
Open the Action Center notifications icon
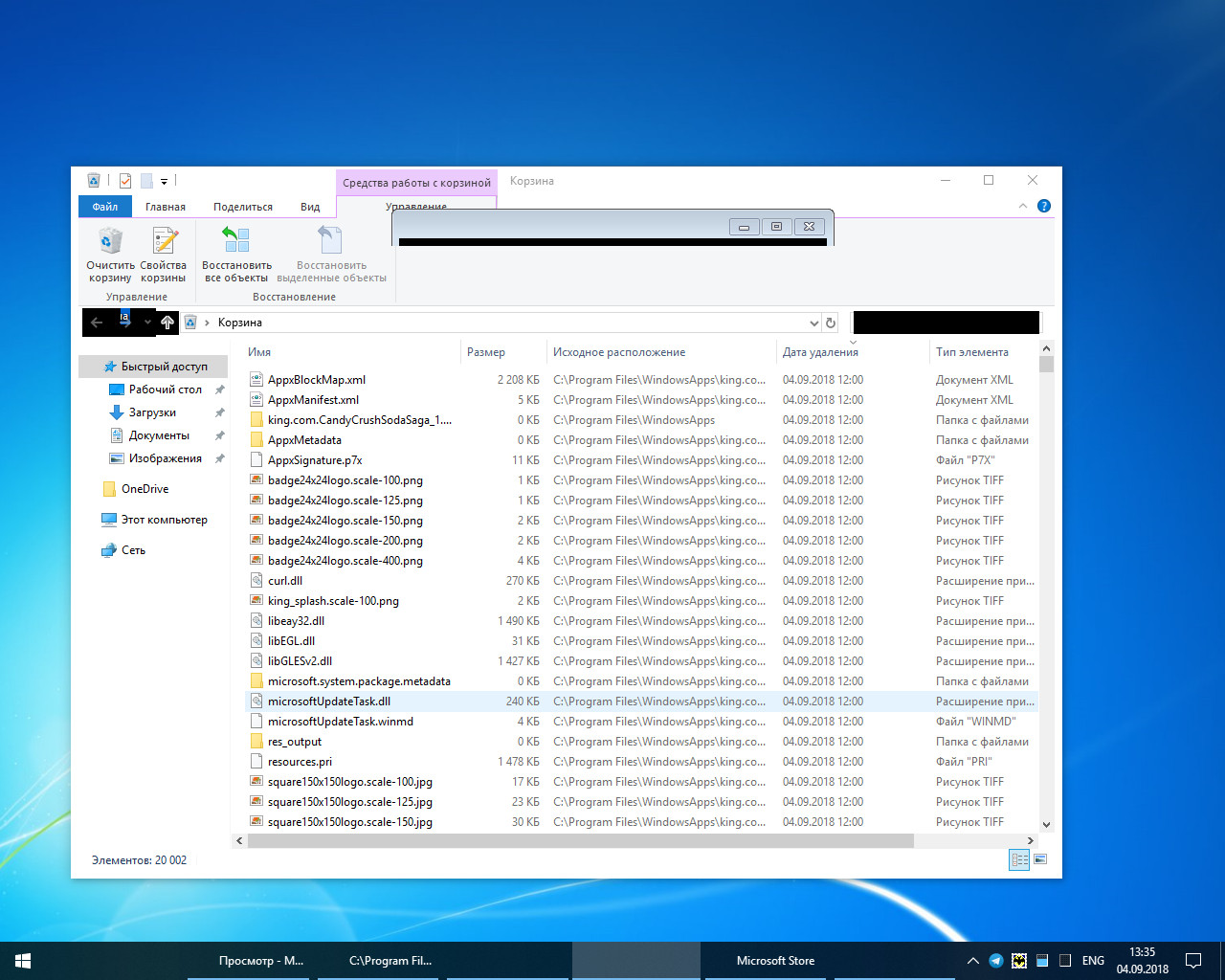point(1193,961)
